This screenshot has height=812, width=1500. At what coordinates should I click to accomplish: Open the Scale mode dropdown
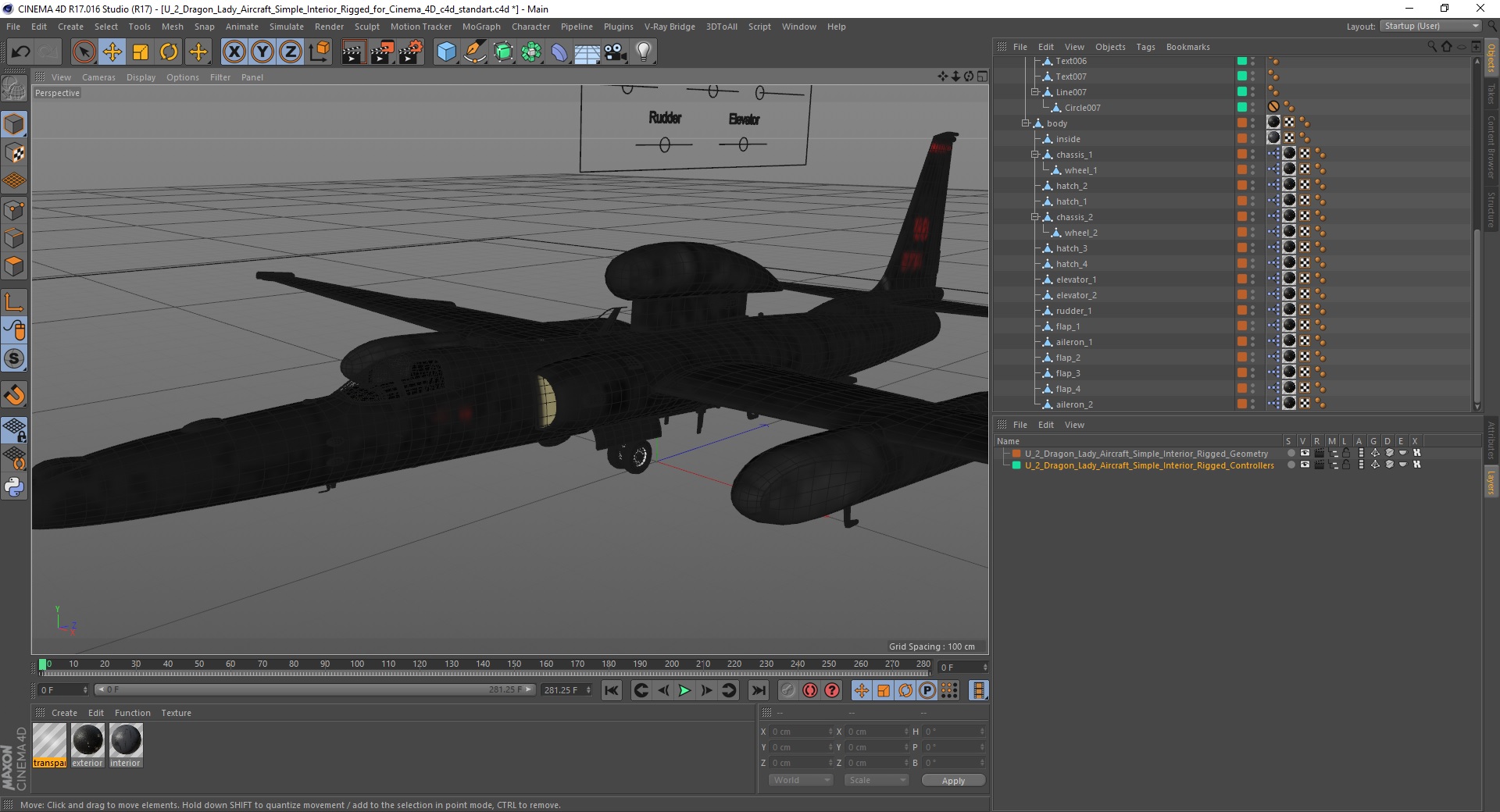point(877,780)
